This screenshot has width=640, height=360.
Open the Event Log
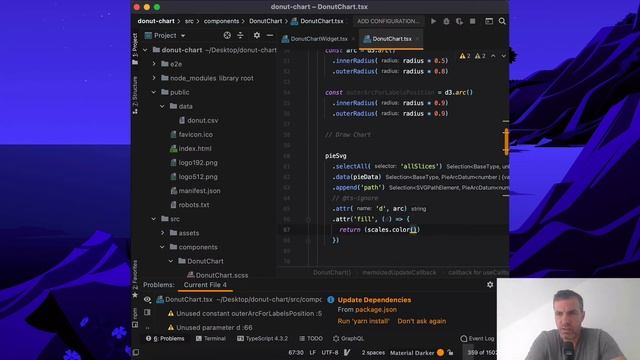pos(478,338)
